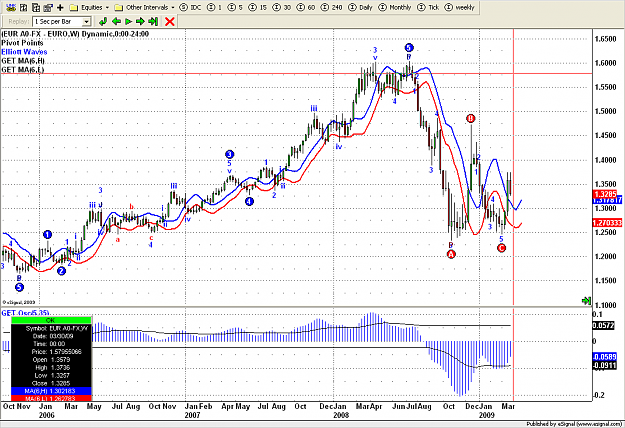Click the circled wave 3 label in 2007

point(229,154)
